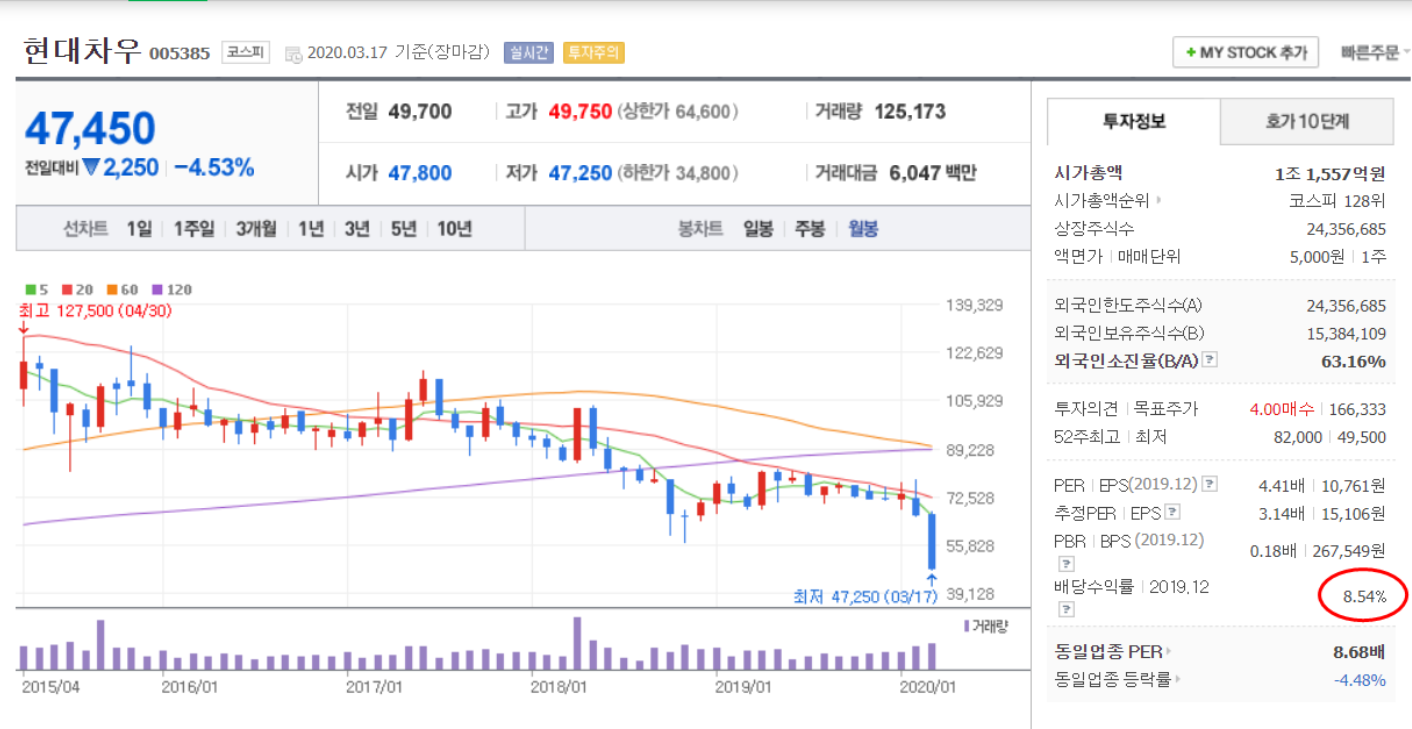Click target price 166,333
This screenshot has height=729, width=1412.
pyautogui.click(x=1358, y=409)
